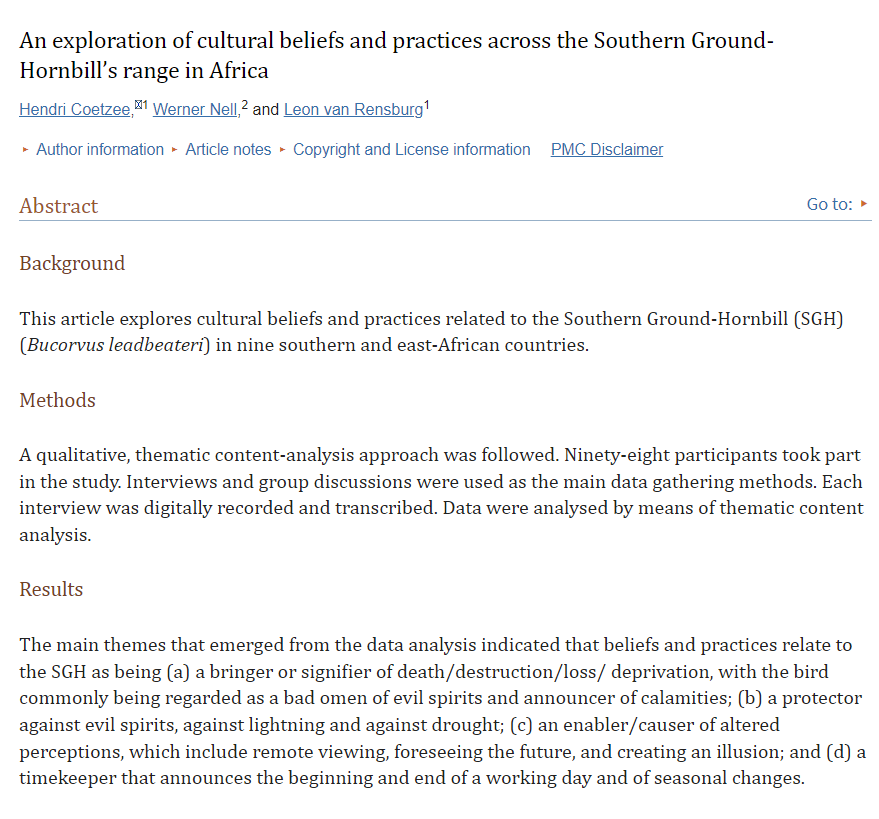Expand Author information section

100,150
